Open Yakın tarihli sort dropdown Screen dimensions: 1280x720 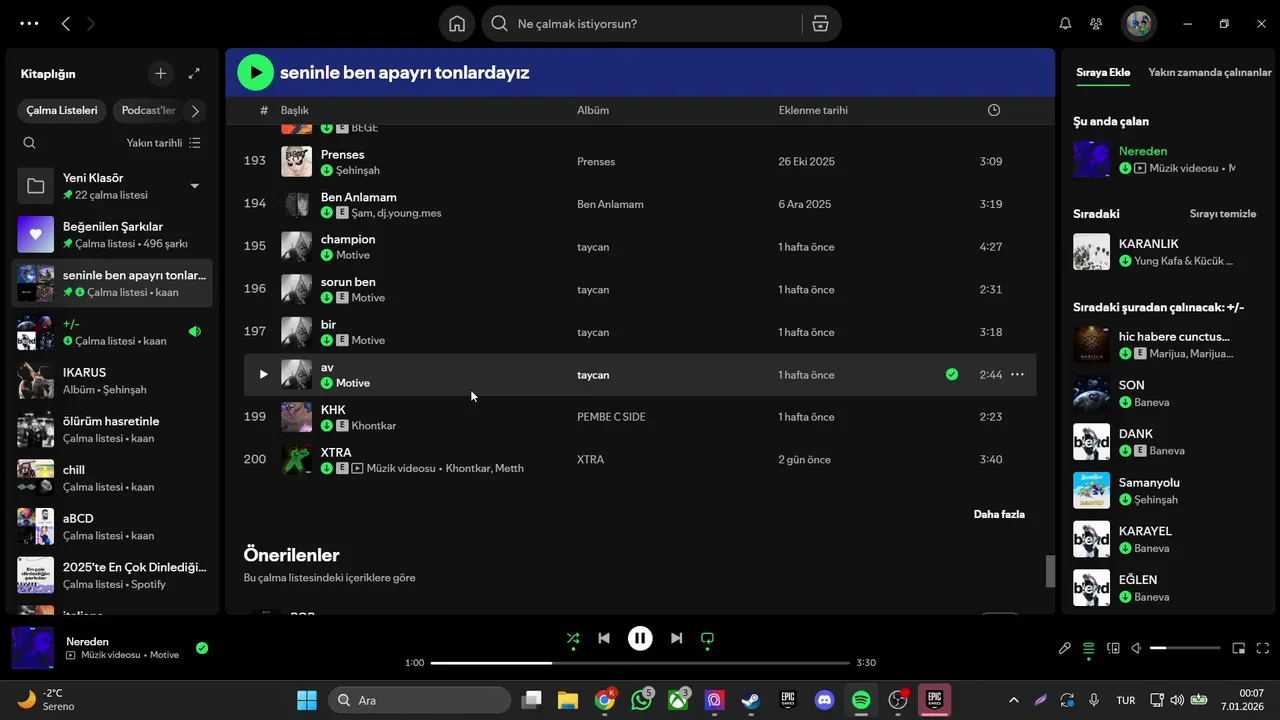pyautogui.click(x=164, y=143)
